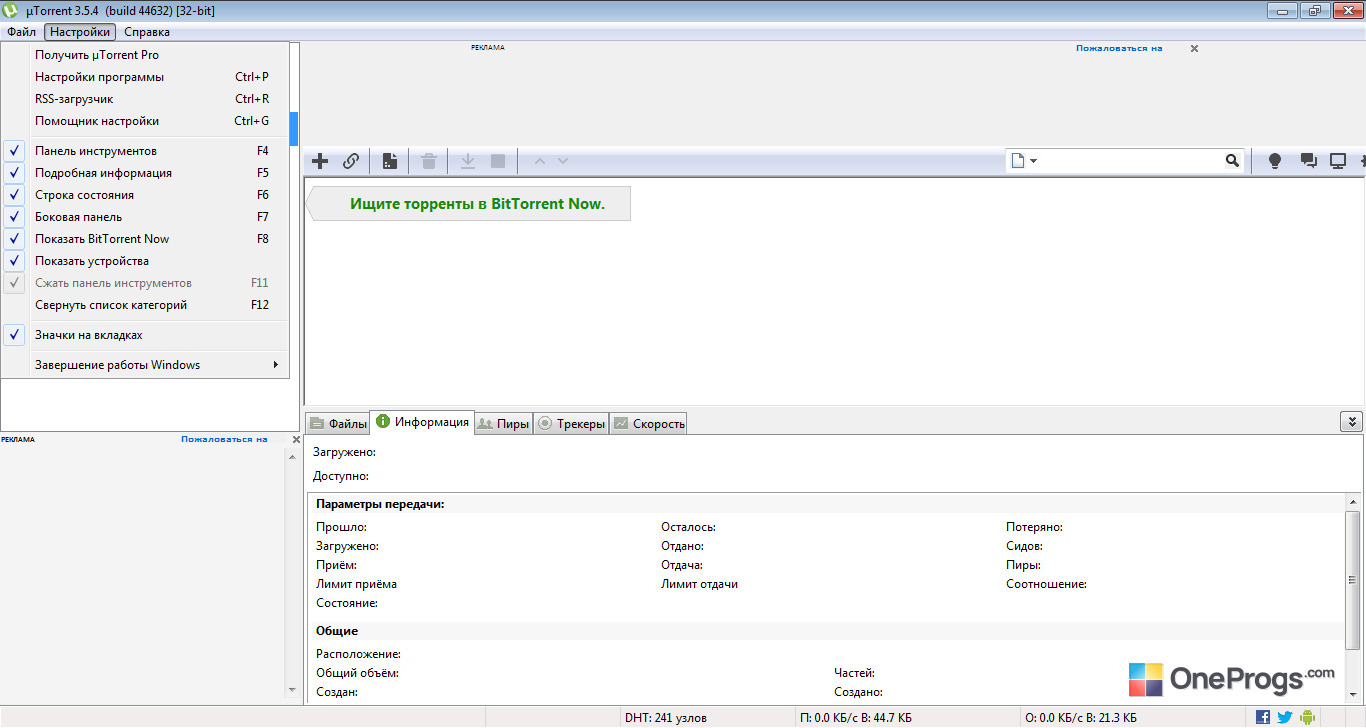Click the Start download arrow icon
This screenshot has height=728, width=1366.
(x=467, y=161)
